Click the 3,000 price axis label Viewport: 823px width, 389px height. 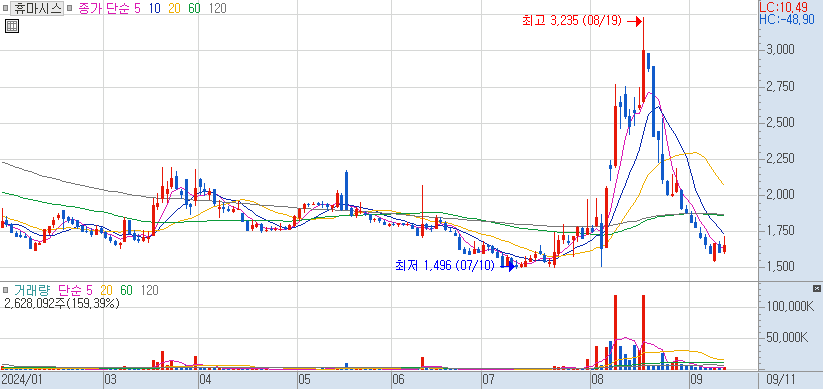[x=779, y=50]
